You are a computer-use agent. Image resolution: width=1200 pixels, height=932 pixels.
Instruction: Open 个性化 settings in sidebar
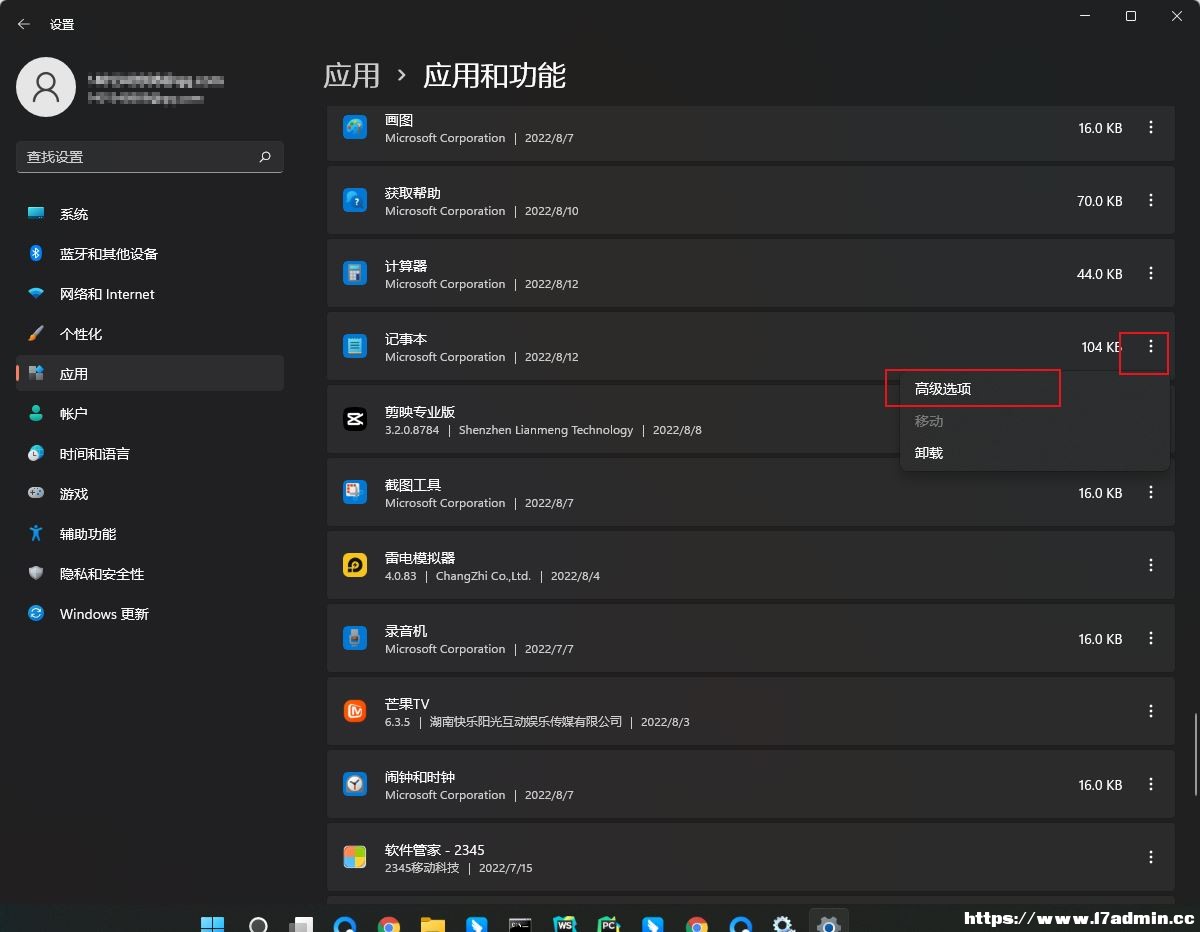(x=150, y=334)
